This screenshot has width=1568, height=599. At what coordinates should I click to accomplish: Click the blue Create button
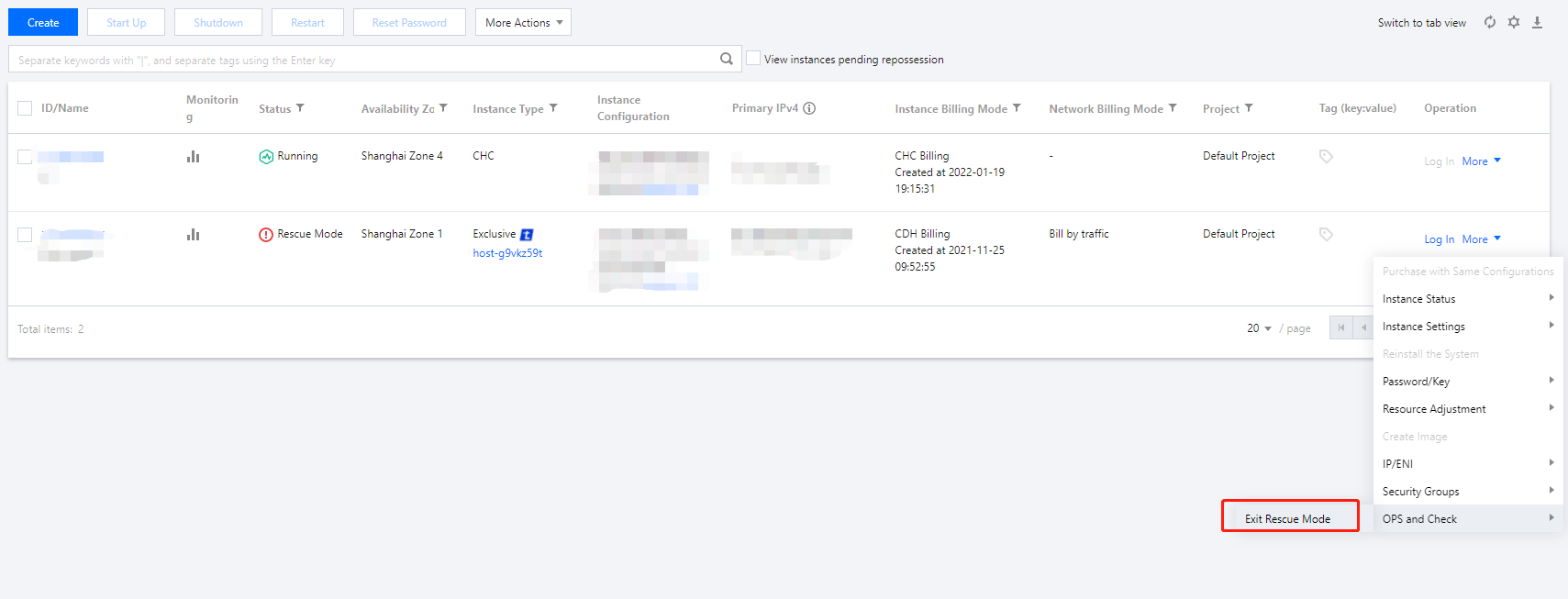(x=43, y=23)
